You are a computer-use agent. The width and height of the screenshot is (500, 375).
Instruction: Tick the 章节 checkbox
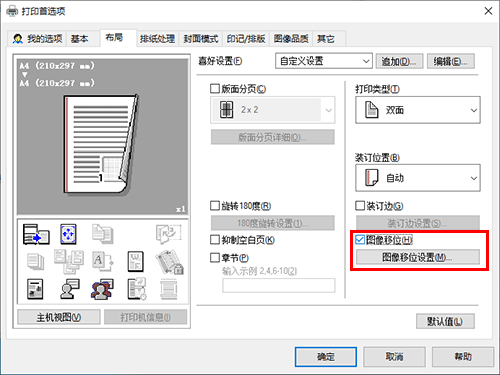point(215,257)
